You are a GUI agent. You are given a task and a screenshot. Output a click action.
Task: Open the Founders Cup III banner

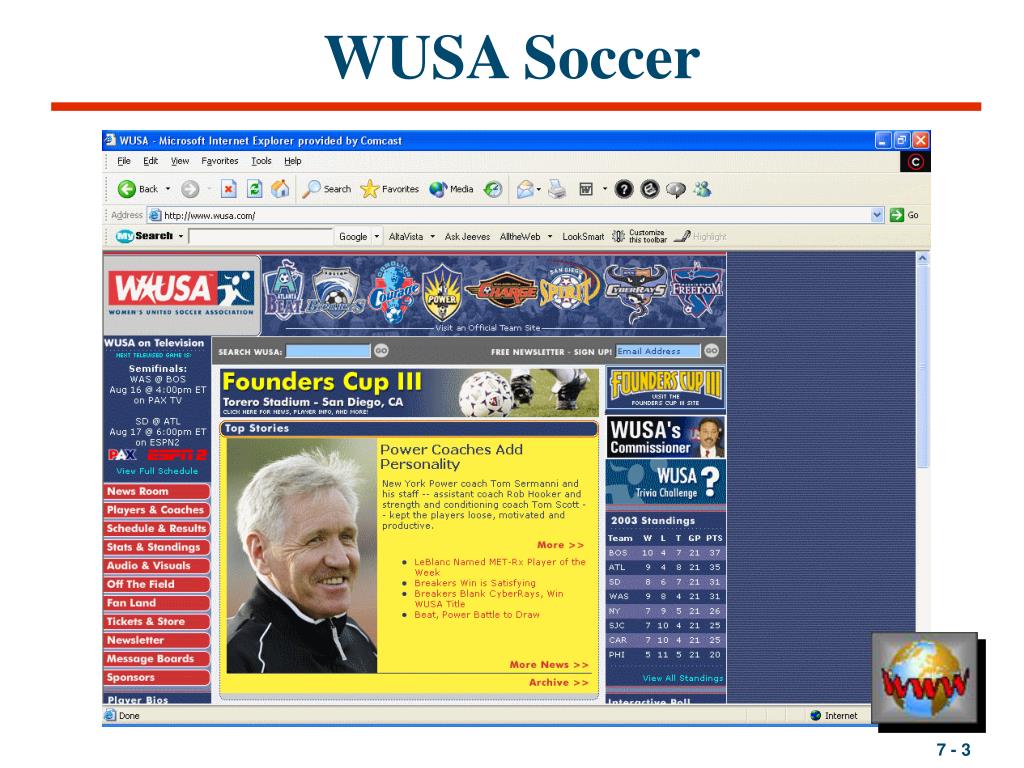409,392
